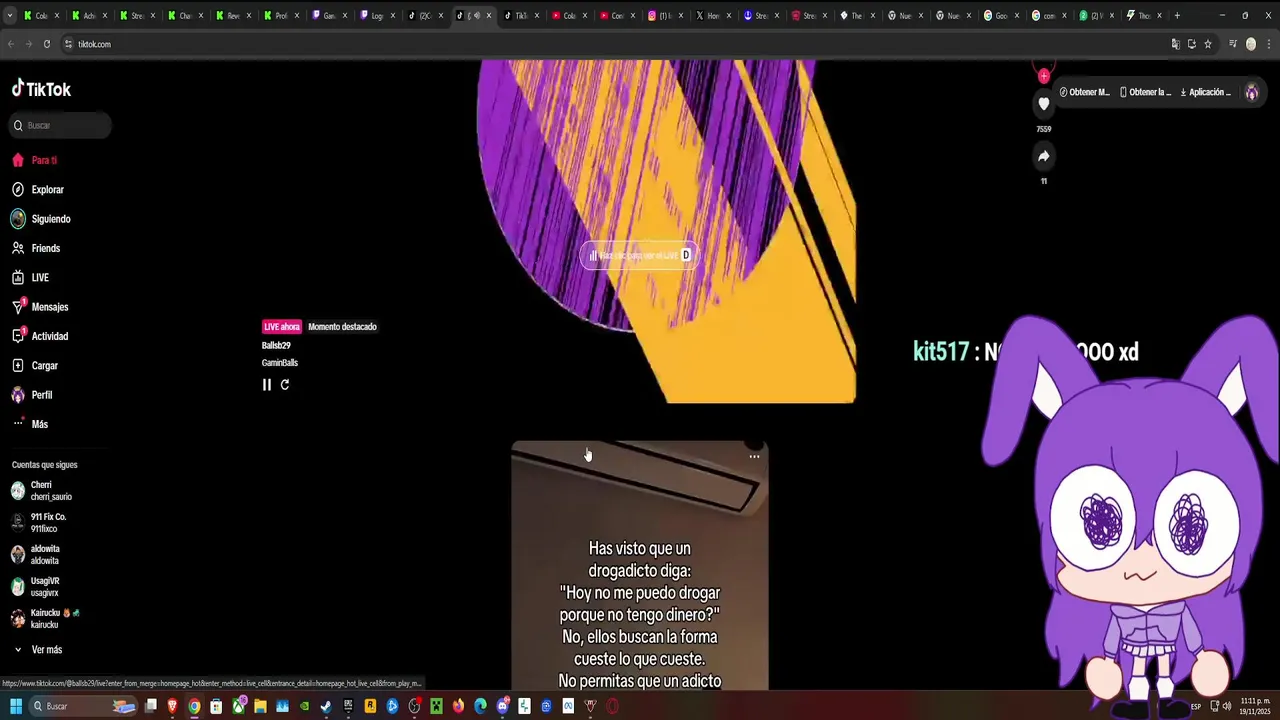Share the video with arrow icon
This screenshot has width=1280, height=720.
pos(1044,156)
